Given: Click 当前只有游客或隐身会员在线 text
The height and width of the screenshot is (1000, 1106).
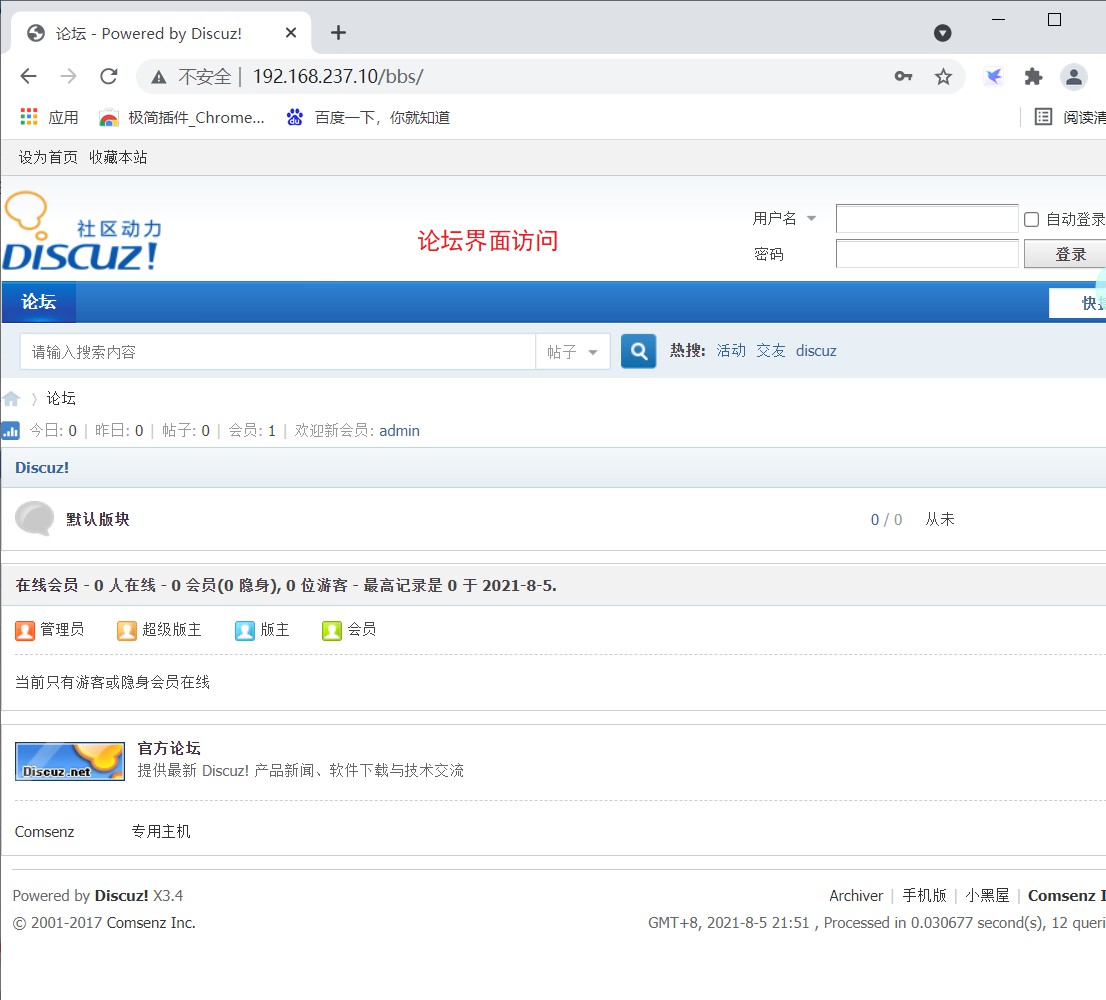Looking at the screenshot, I should pos(112,682).
